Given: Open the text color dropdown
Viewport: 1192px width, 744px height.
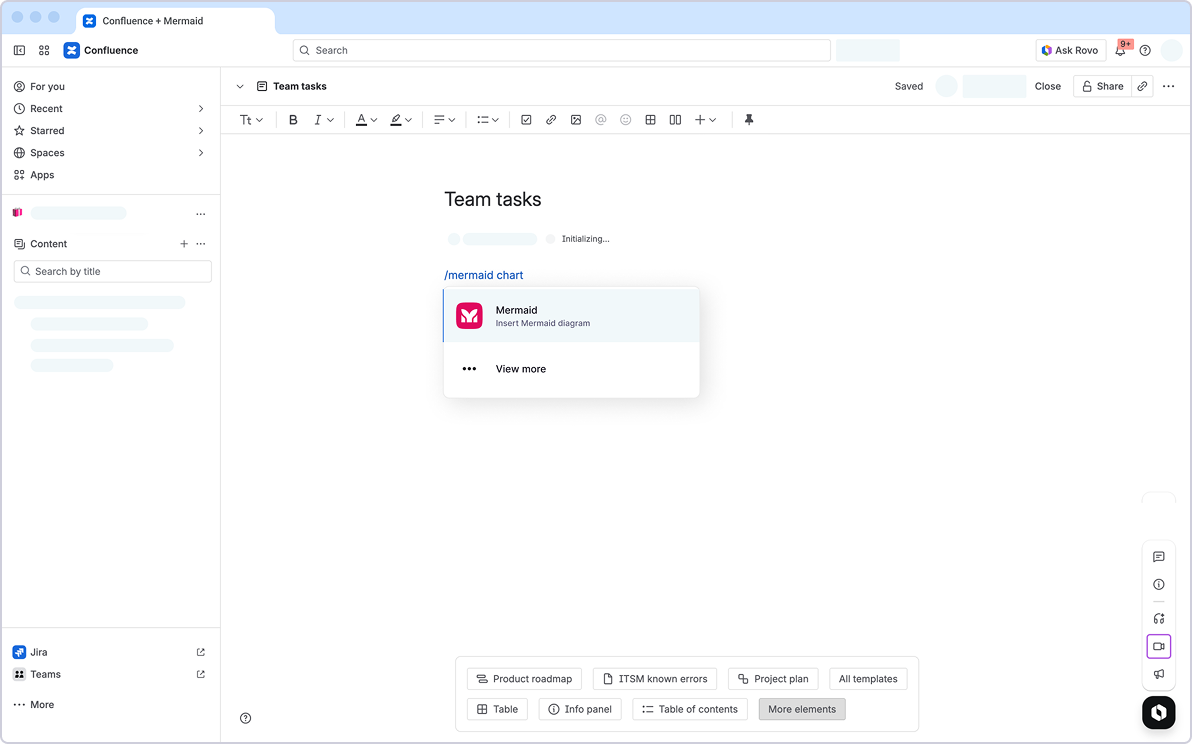Looking at the screenshot, I should pos(366,120).
